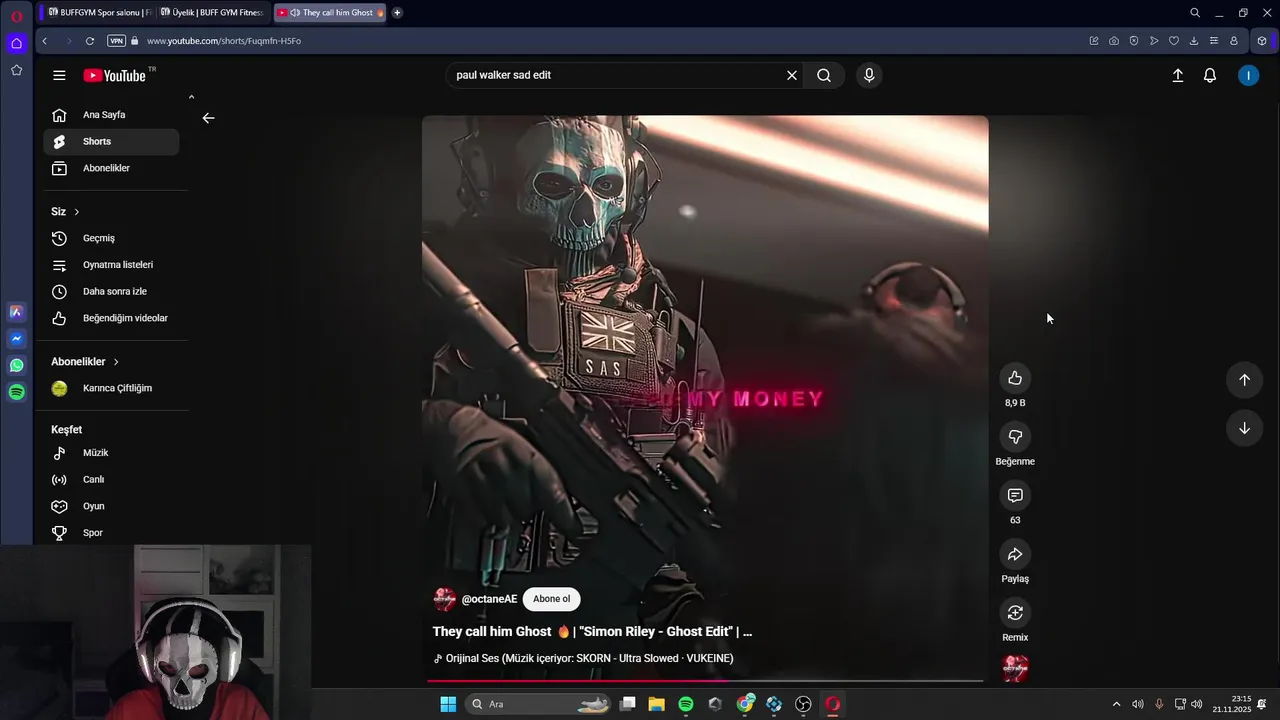
Task: Click the Short title 'They call him Ghost'
Action: 592,632
